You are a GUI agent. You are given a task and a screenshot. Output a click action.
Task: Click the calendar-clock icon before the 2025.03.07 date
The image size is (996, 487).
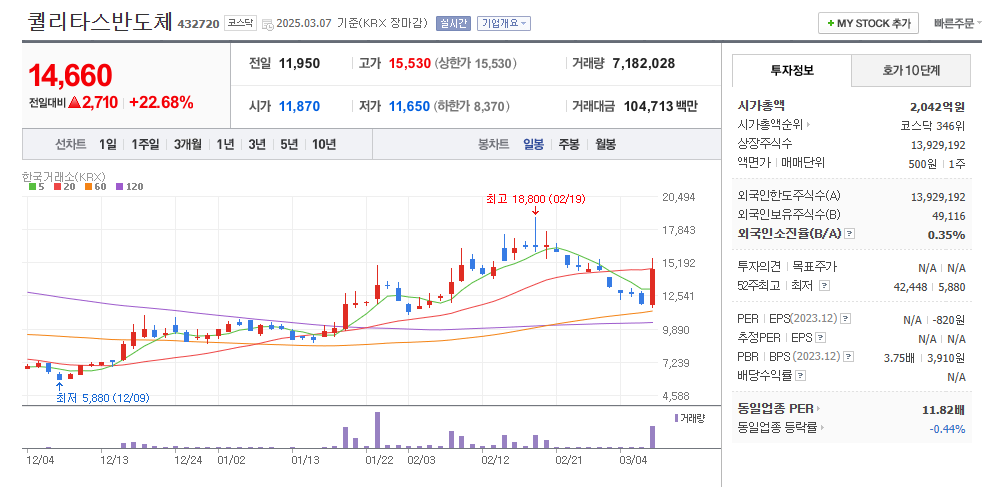point(267,24)
